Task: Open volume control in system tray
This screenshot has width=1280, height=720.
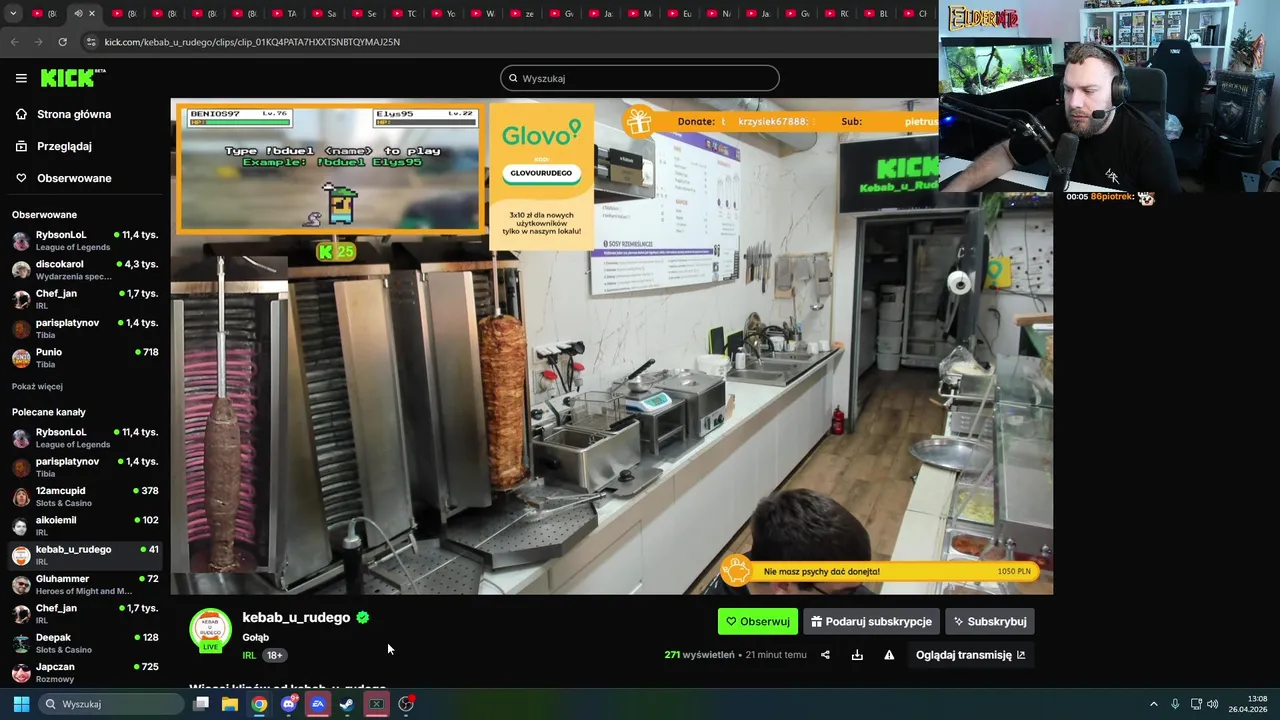Action: click(1213, 704)
